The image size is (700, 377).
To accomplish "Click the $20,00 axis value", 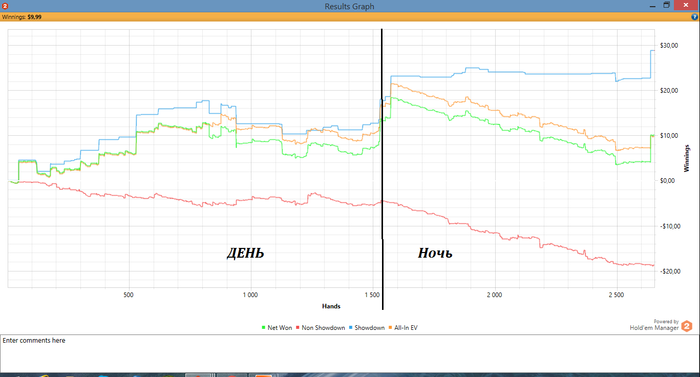I will tap(669, 91).
